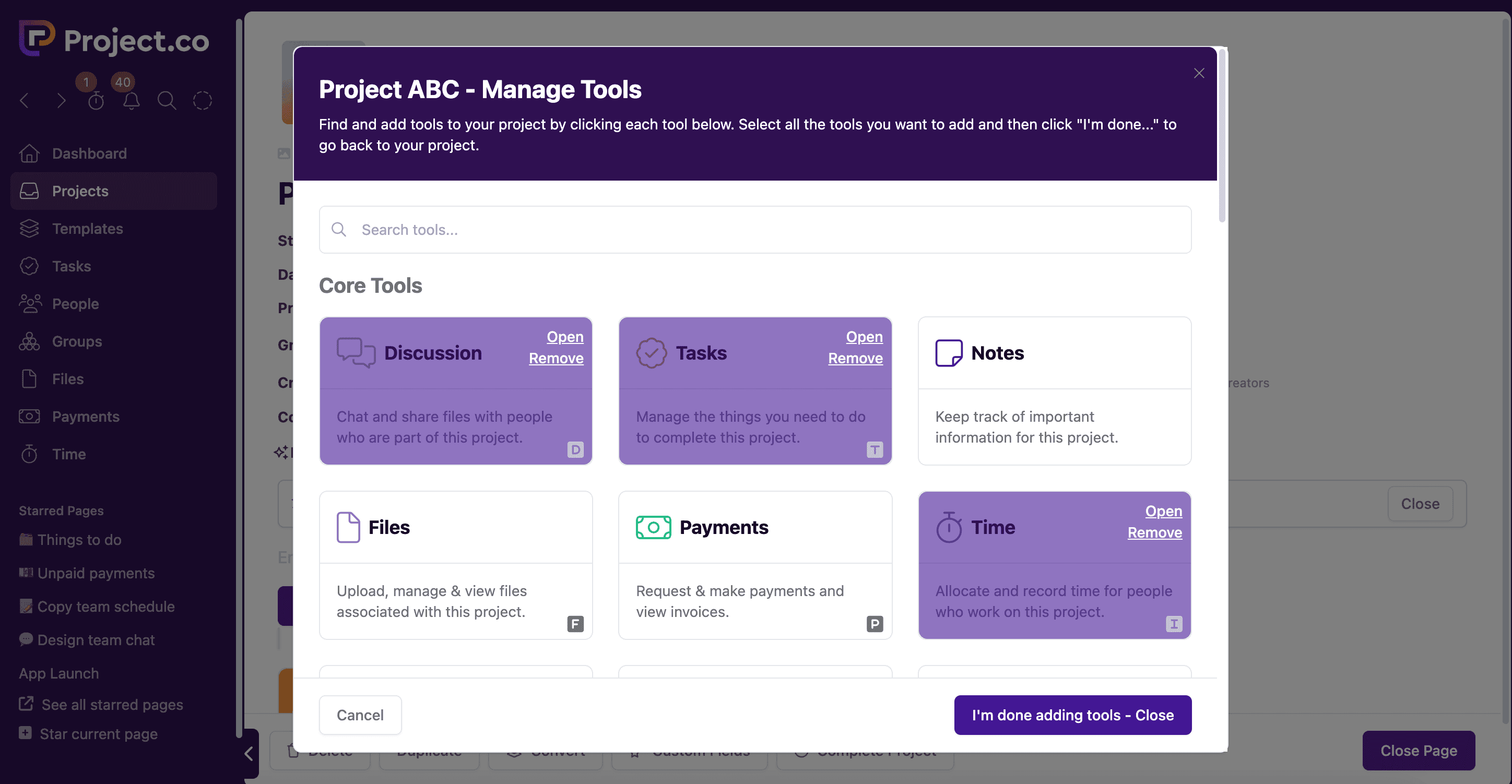Remove the Discussion tool

tap(556, 358)
